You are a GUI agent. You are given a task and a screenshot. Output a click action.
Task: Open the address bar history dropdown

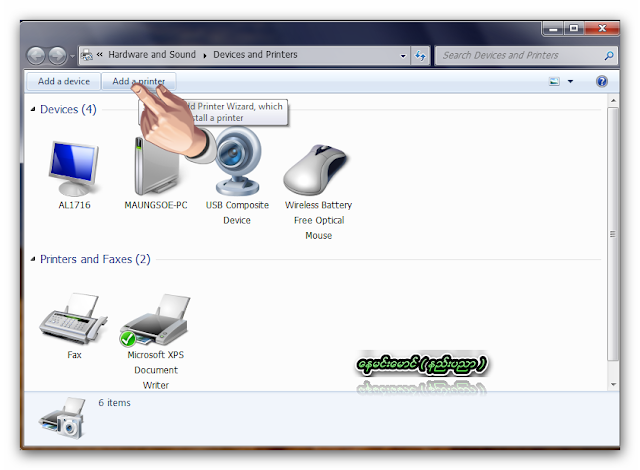(x=403, y=55)
